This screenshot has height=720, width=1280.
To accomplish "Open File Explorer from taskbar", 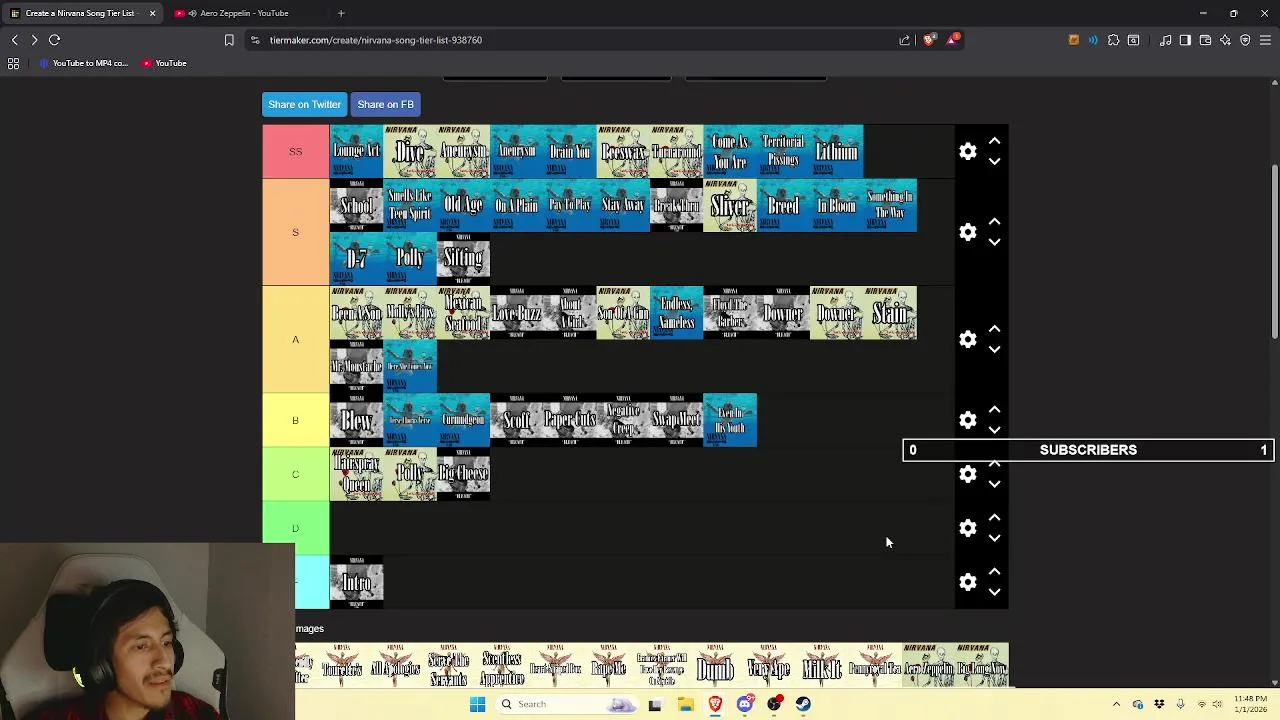I will (x=685, y=704).
